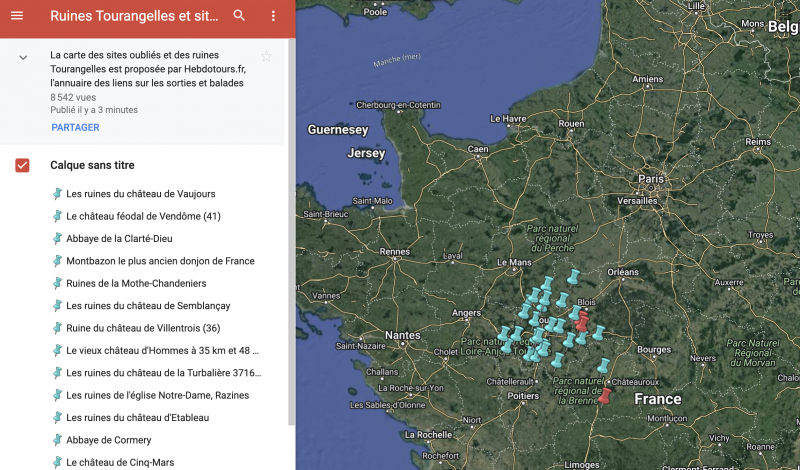Click the red marker near Châteauroux
800x470 pixels.
point(604,395)
